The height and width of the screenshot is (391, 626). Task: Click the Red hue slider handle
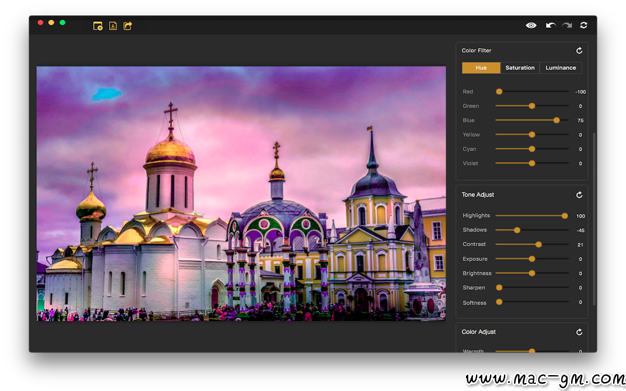[499, 91]
